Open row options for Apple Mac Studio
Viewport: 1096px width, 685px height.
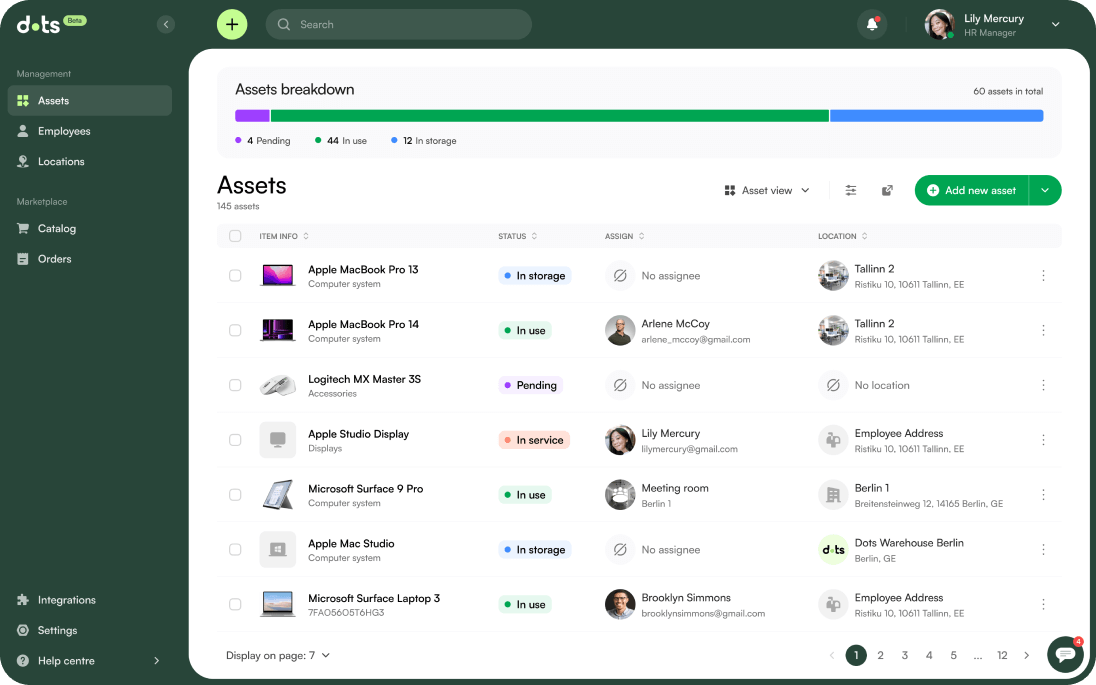pos(1043,549)
